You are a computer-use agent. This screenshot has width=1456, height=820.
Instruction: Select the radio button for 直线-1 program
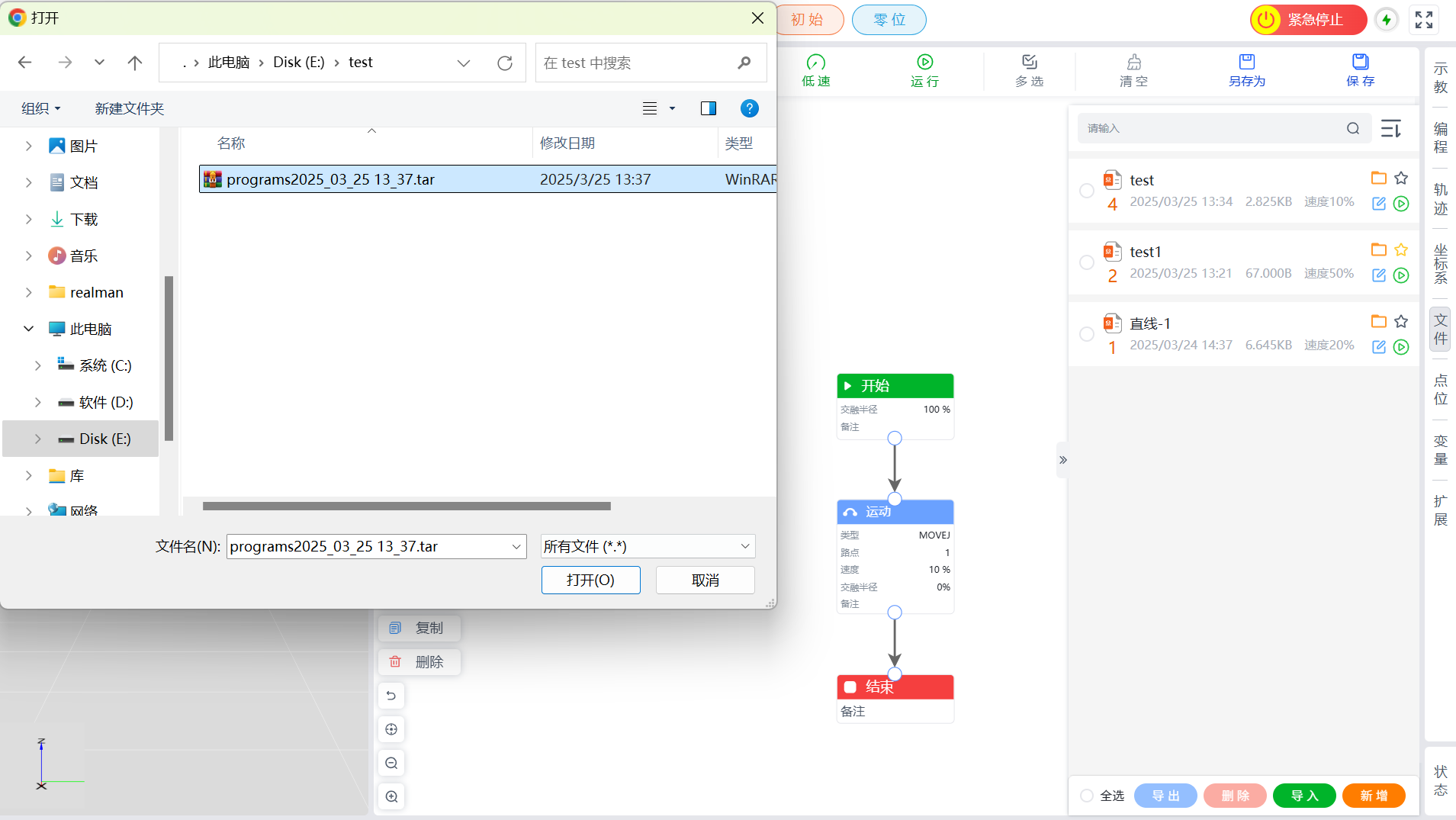(1087, 334)
